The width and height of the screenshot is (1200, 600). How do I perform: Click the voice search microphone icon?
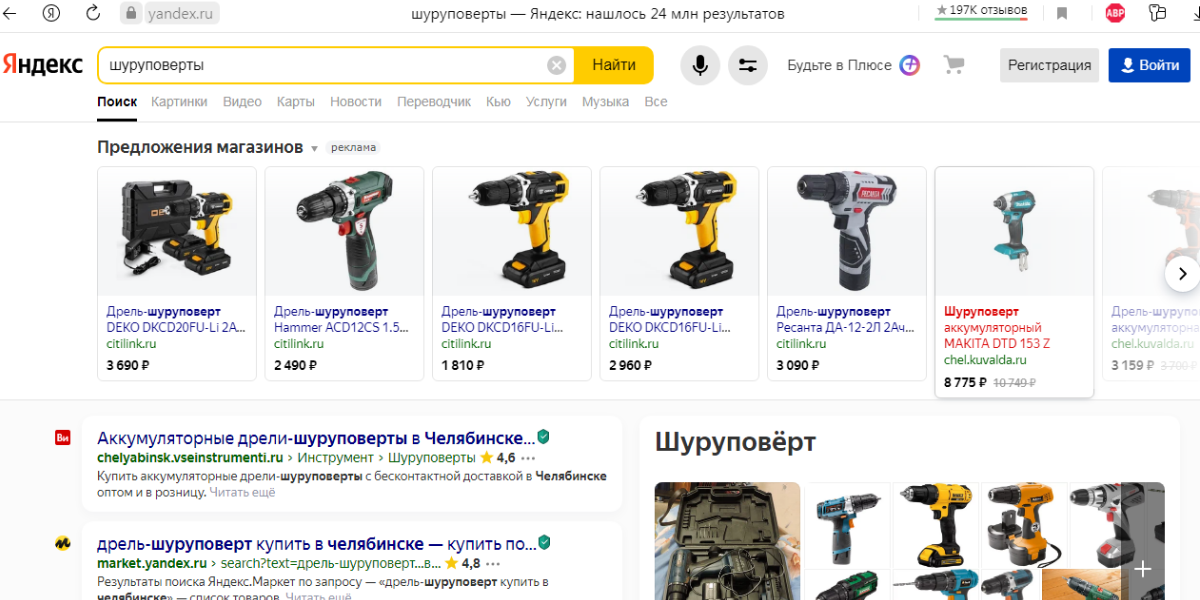click(x=699, y=64)
